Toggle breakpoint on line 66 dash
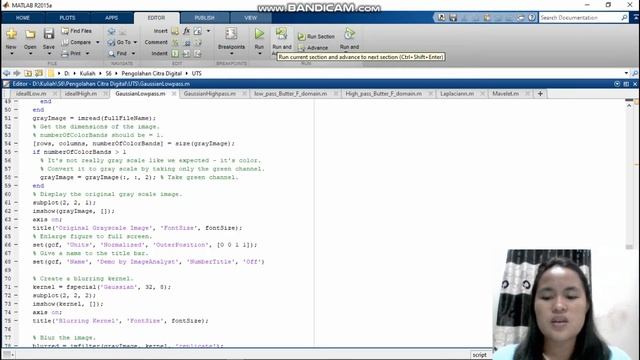Viewport: 640px width, 360px height. coord(16,245)
